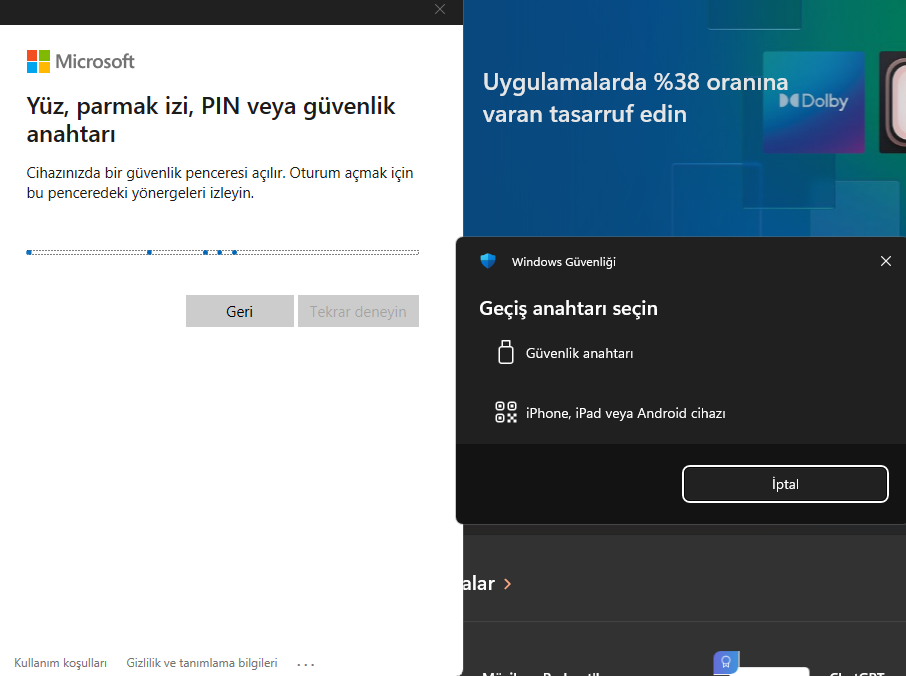The height and width of the screenshot is (676, 906).
Task: Click the blue badge icon in Store window
Action: pos(726,662)
